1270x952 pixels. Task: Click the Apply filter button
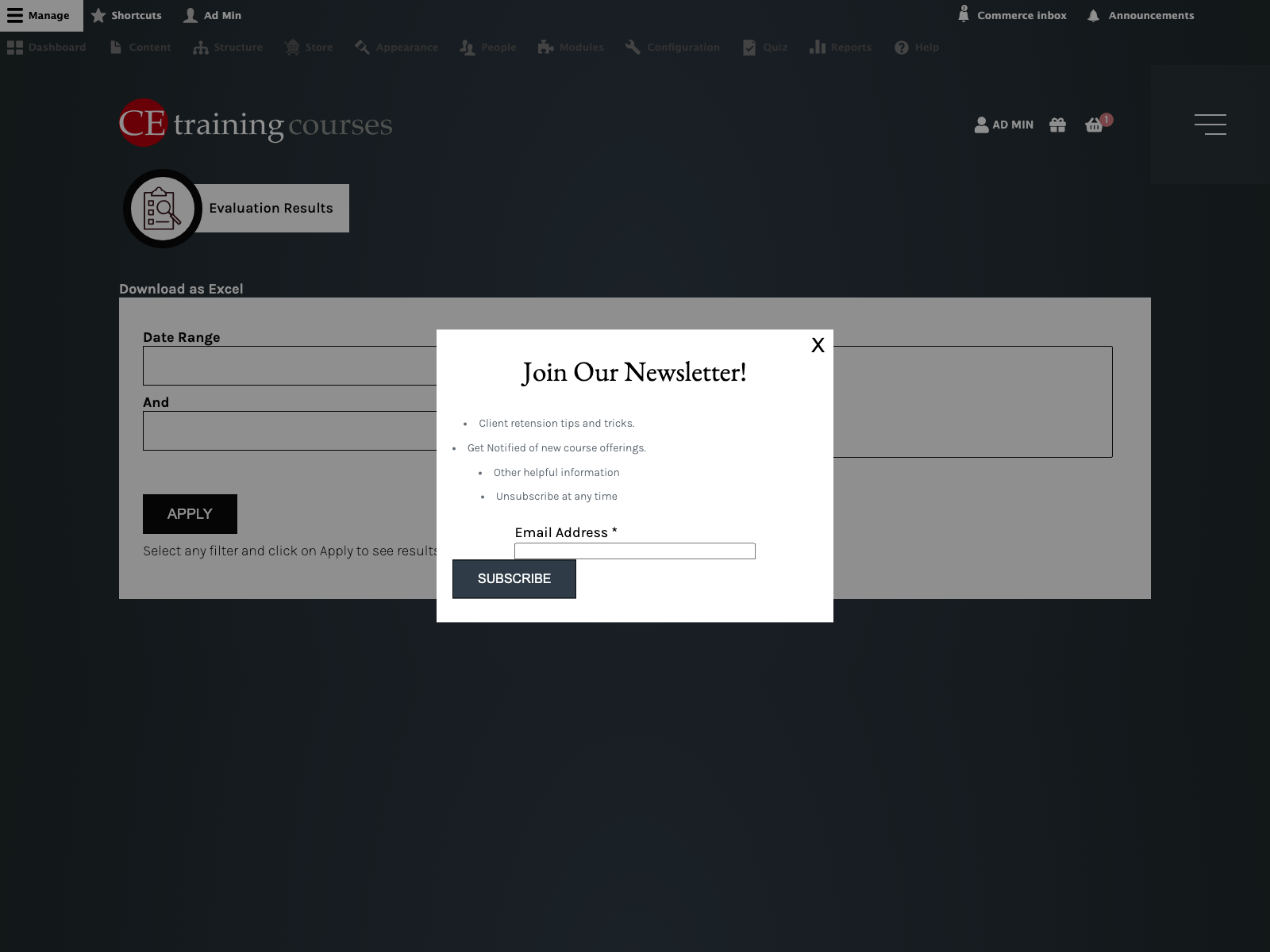(190, 514)
